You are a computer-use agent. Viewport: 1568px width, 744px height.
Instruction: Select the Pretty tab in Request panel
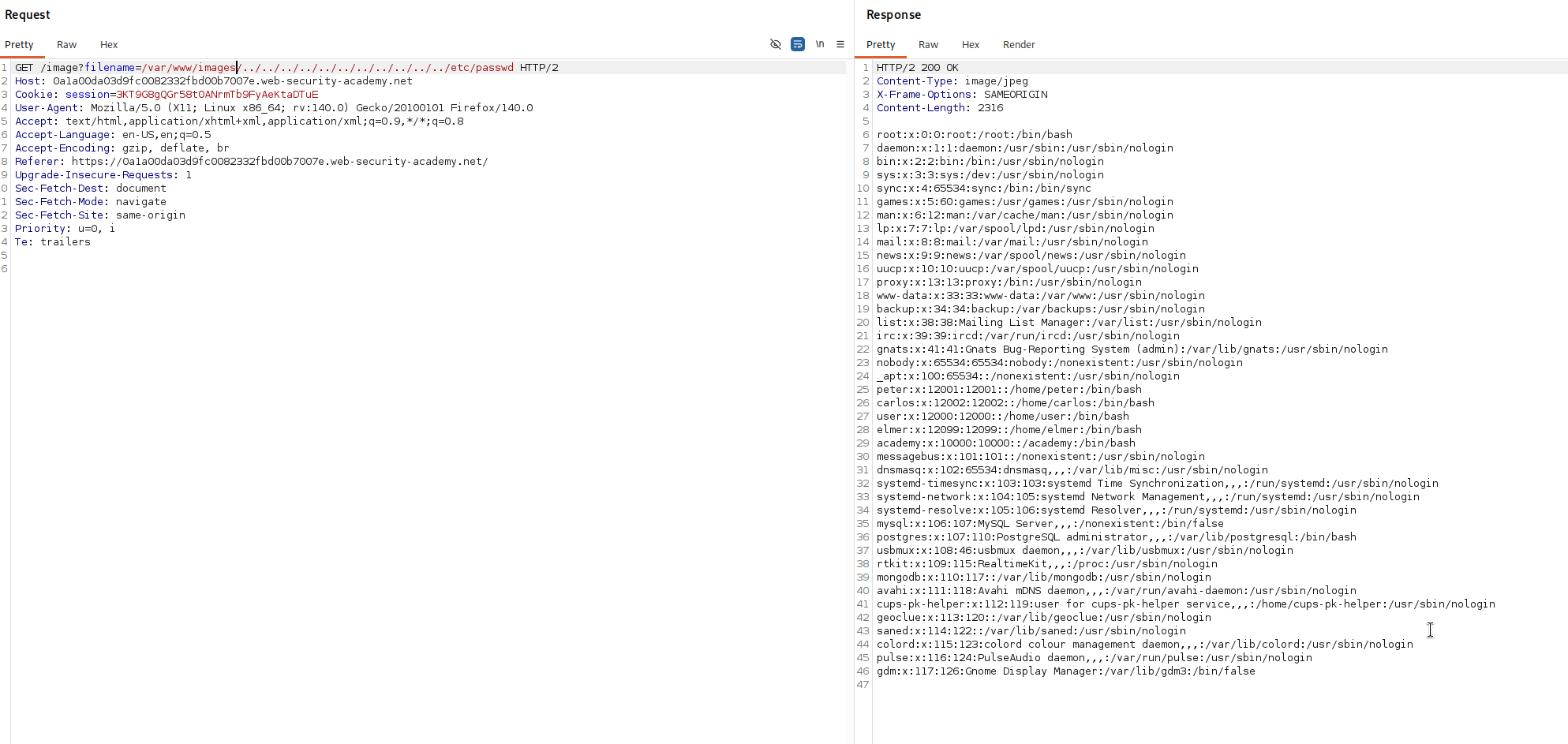pos(19,45)
